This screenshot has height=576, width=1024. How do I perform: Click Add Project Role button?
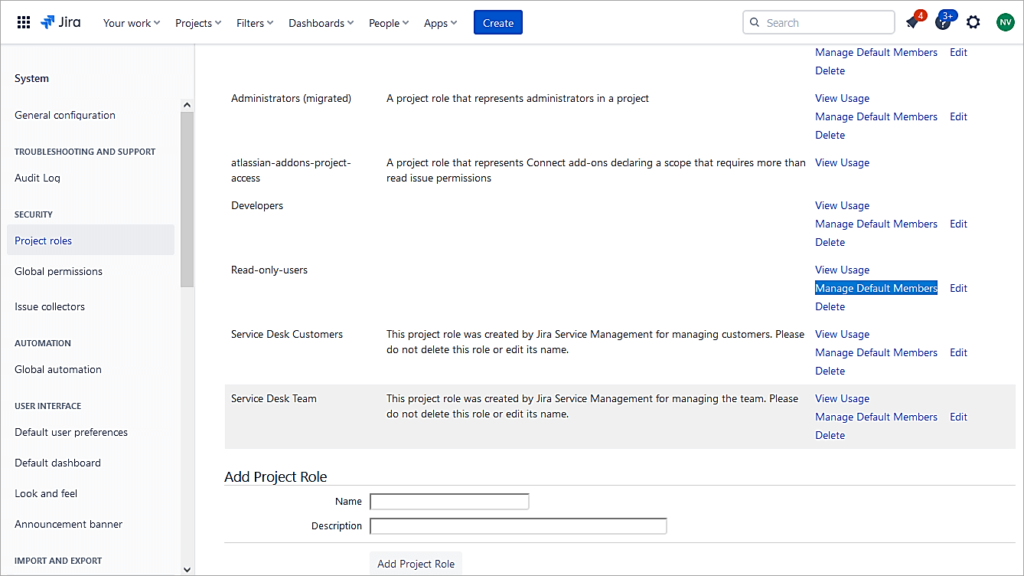point(415,562)
